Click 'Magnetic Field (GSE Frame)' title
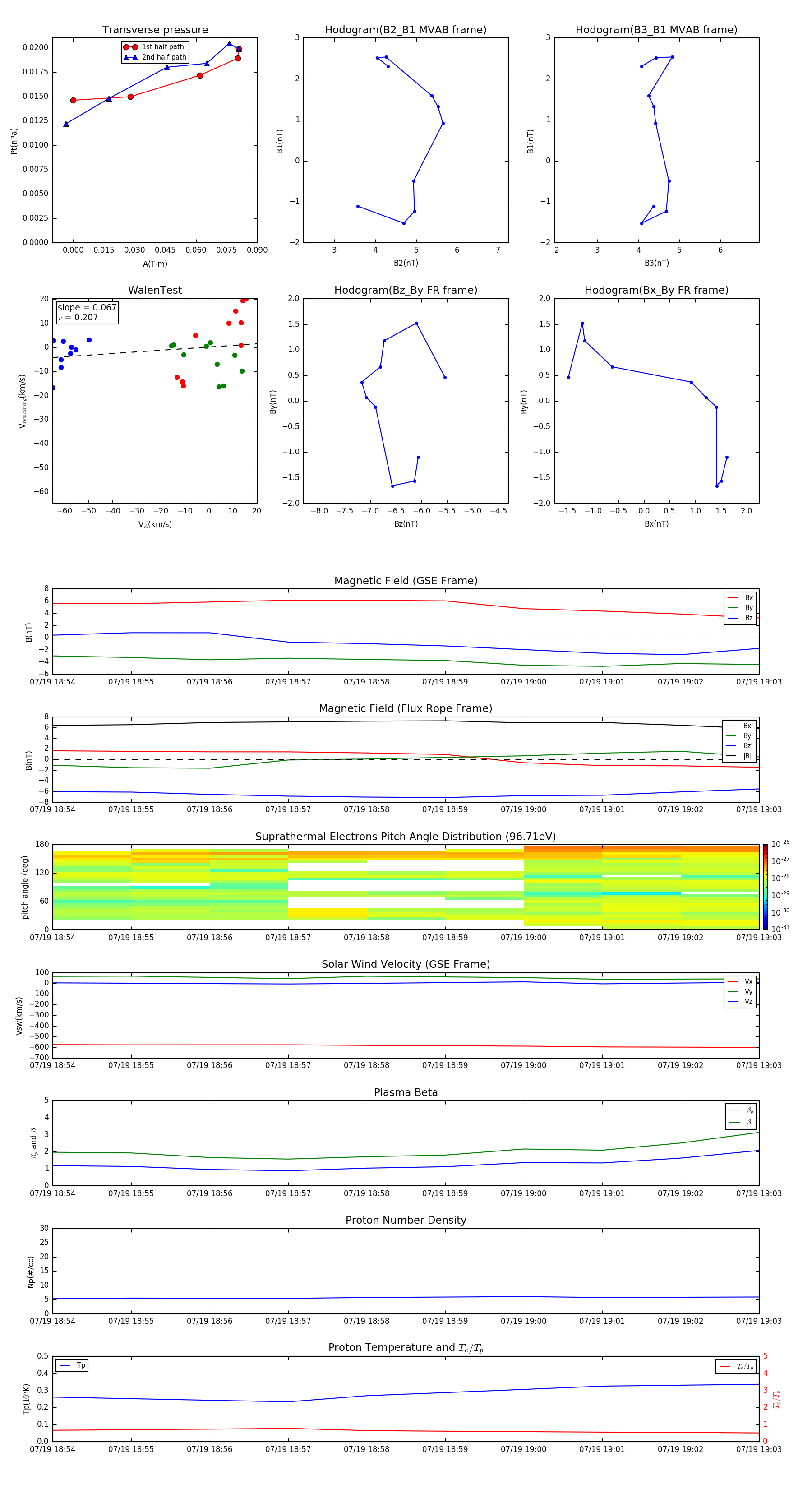The width and height of the screenshot is (812, 1489). [x=406, y=581]
